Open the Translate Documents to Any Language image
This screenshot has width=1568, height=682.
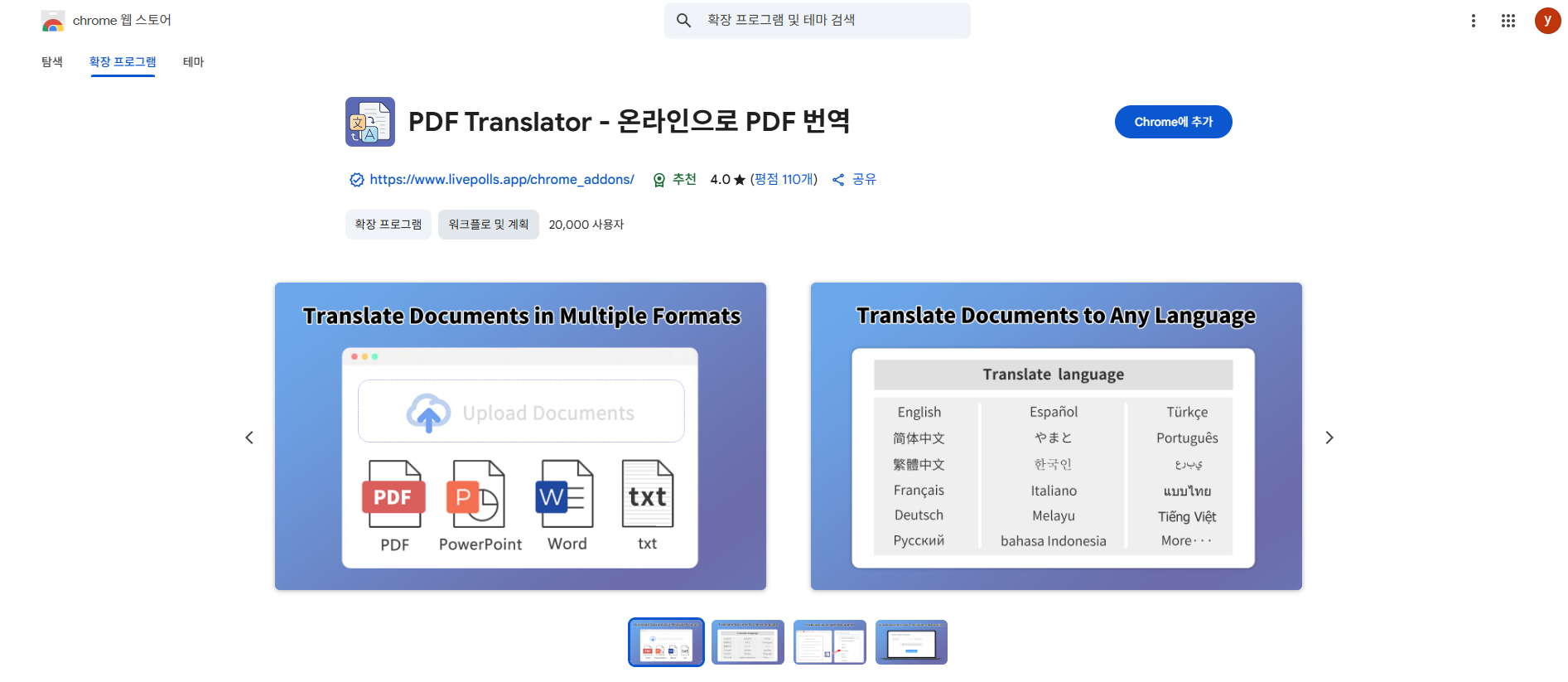point(1056,437)
